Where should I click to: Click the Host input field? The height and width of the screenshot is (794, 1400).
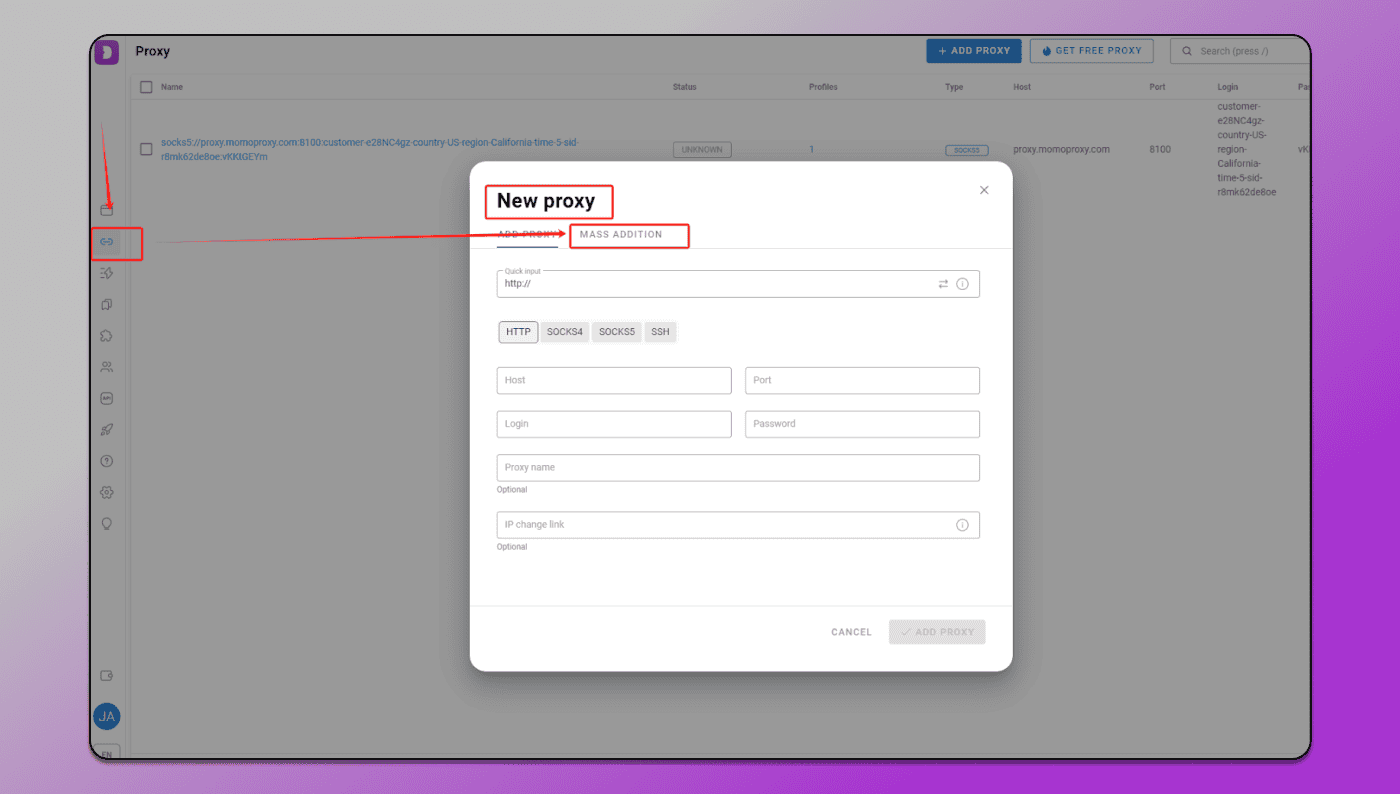coord(614,380)
